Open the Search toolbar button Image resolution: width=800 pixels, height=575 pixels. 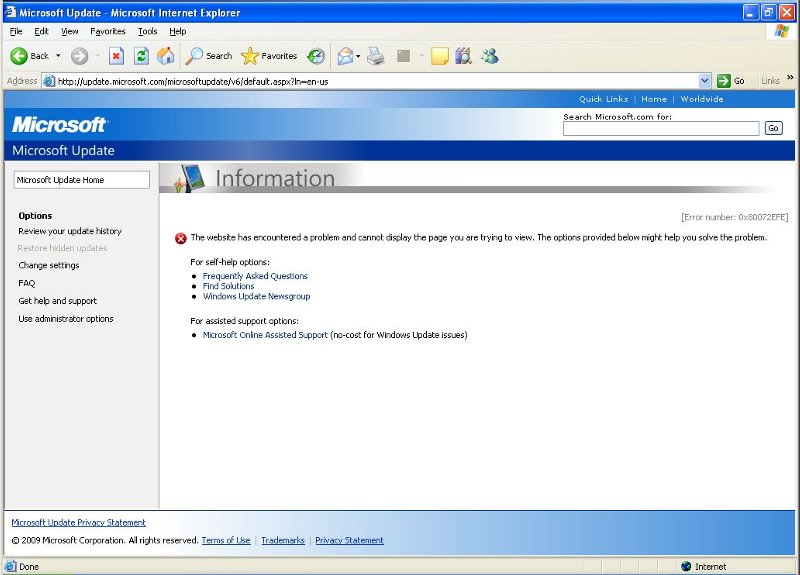[209, 56]
